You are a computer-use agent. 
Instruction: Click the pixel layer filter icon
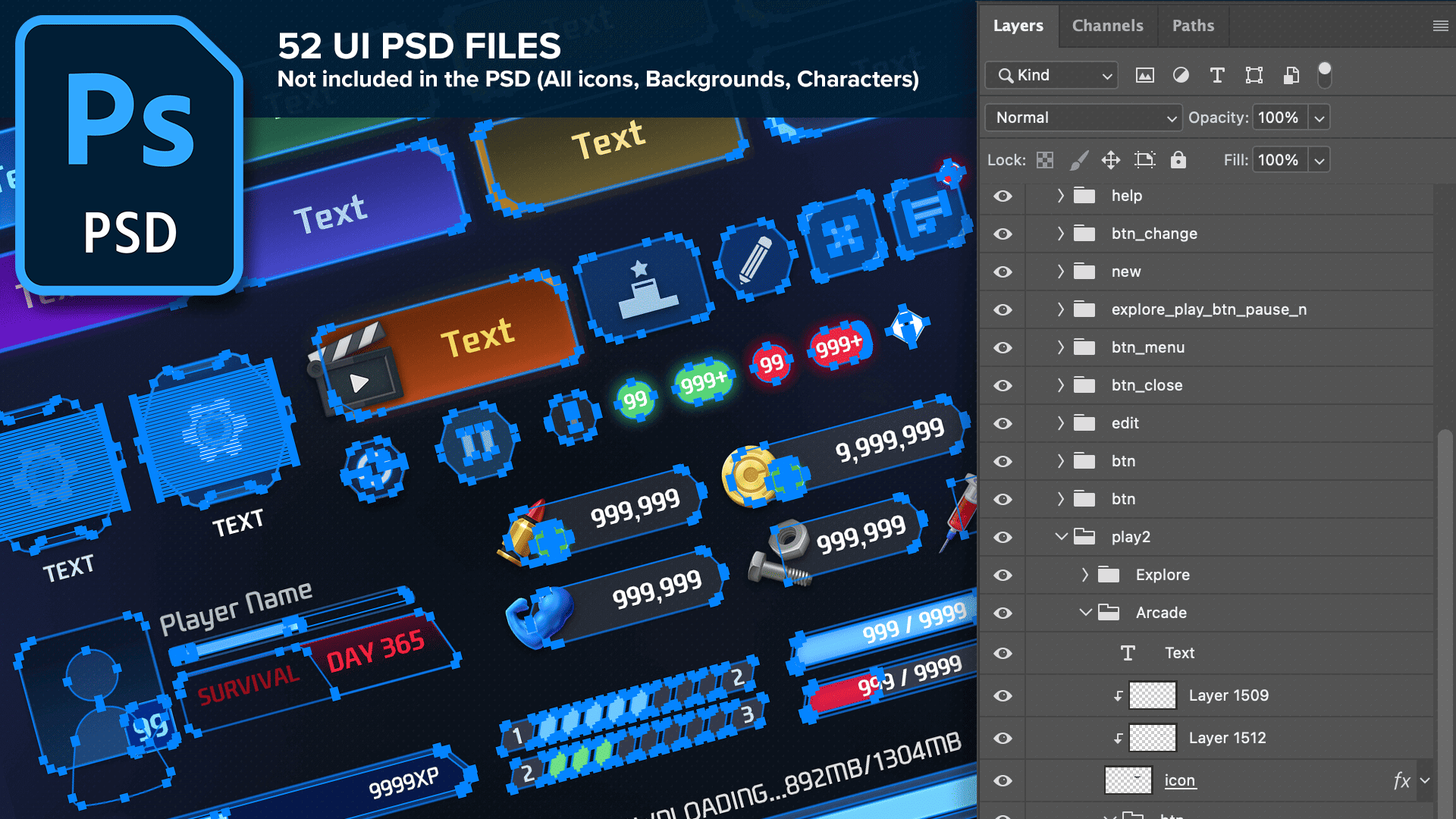coord(1144,75)
